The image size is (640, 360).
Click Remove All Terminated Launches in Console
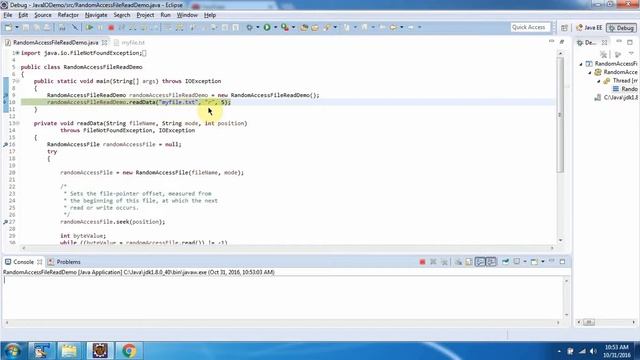[x=444, y=262]
